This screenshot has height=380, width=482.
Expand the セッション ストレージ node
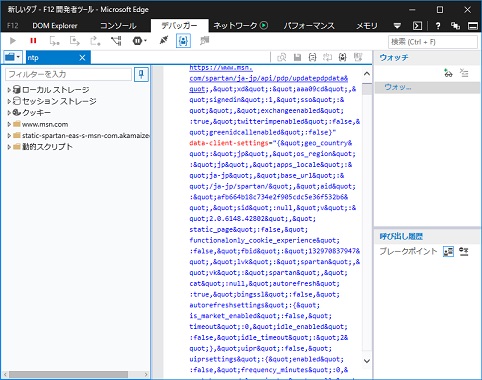tap(9, 101)
